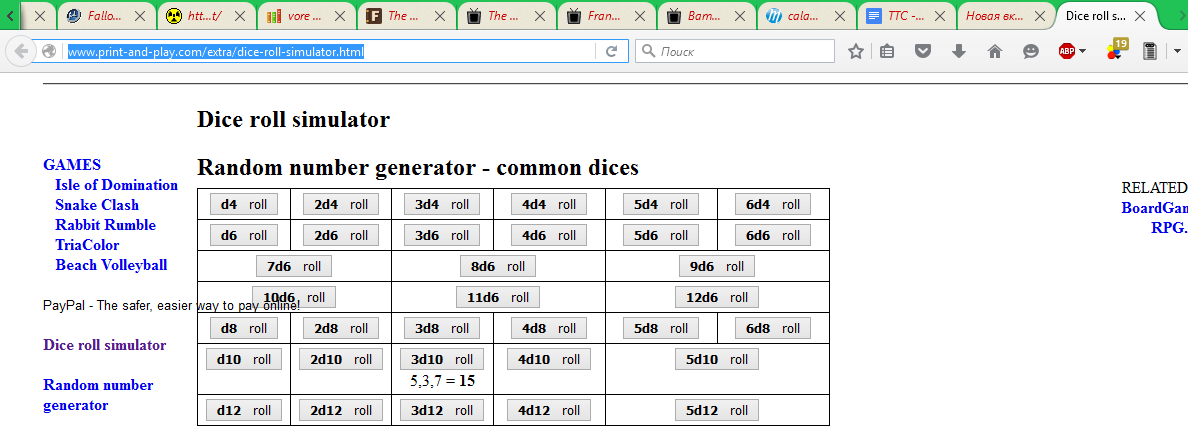Switch to the Fran... tab

click(x=603, y=15)
